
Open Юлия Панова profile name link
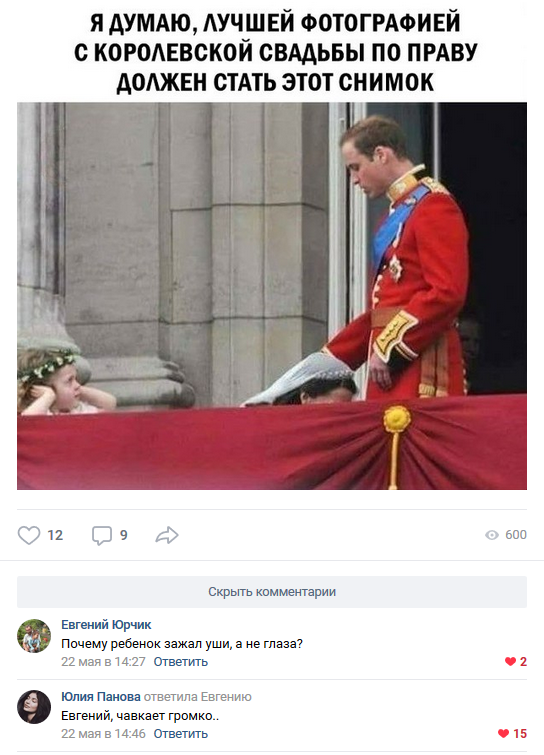pos(101,696)
